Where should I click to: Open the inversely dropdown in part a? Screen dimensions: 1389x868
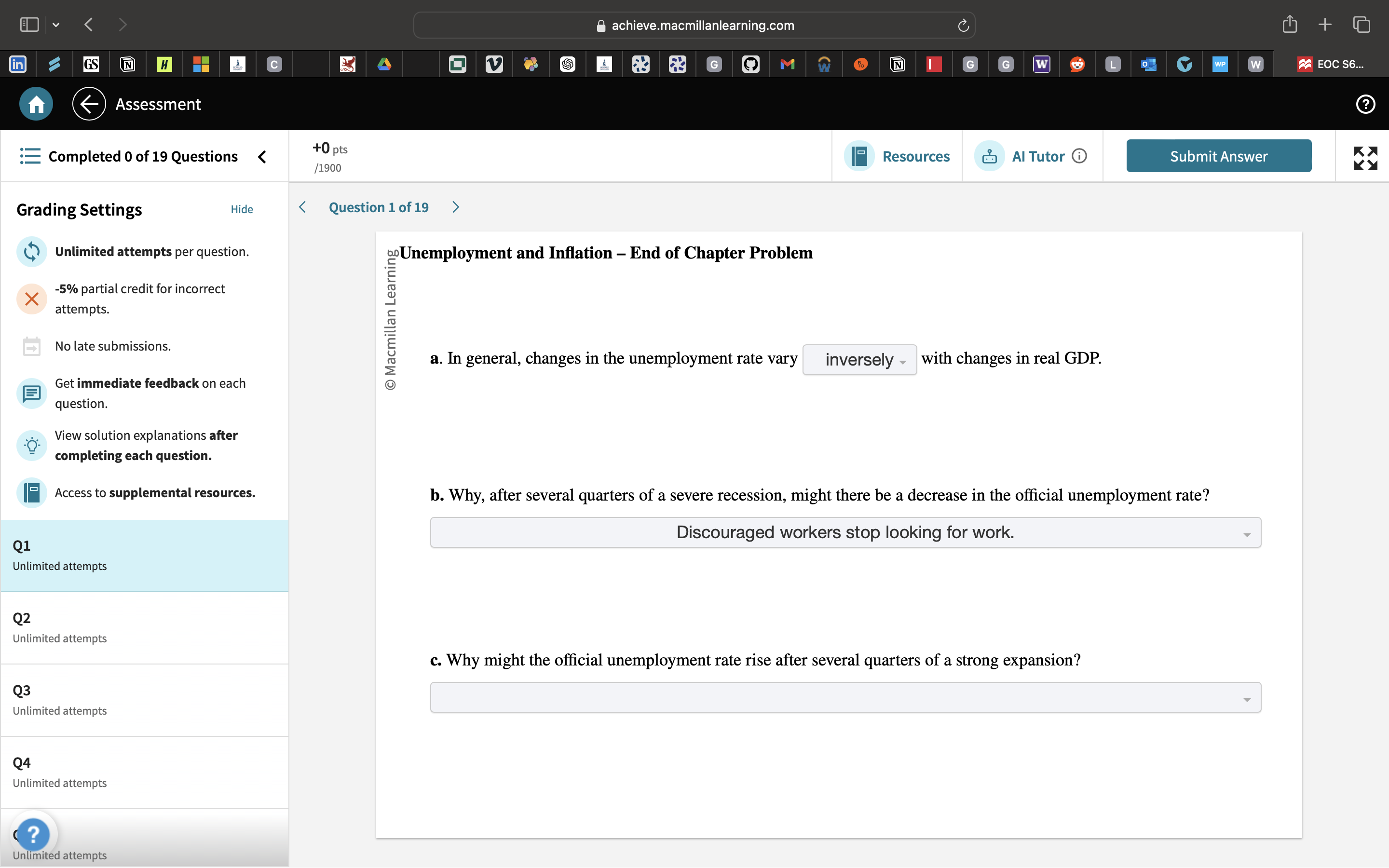click(859, 360)
